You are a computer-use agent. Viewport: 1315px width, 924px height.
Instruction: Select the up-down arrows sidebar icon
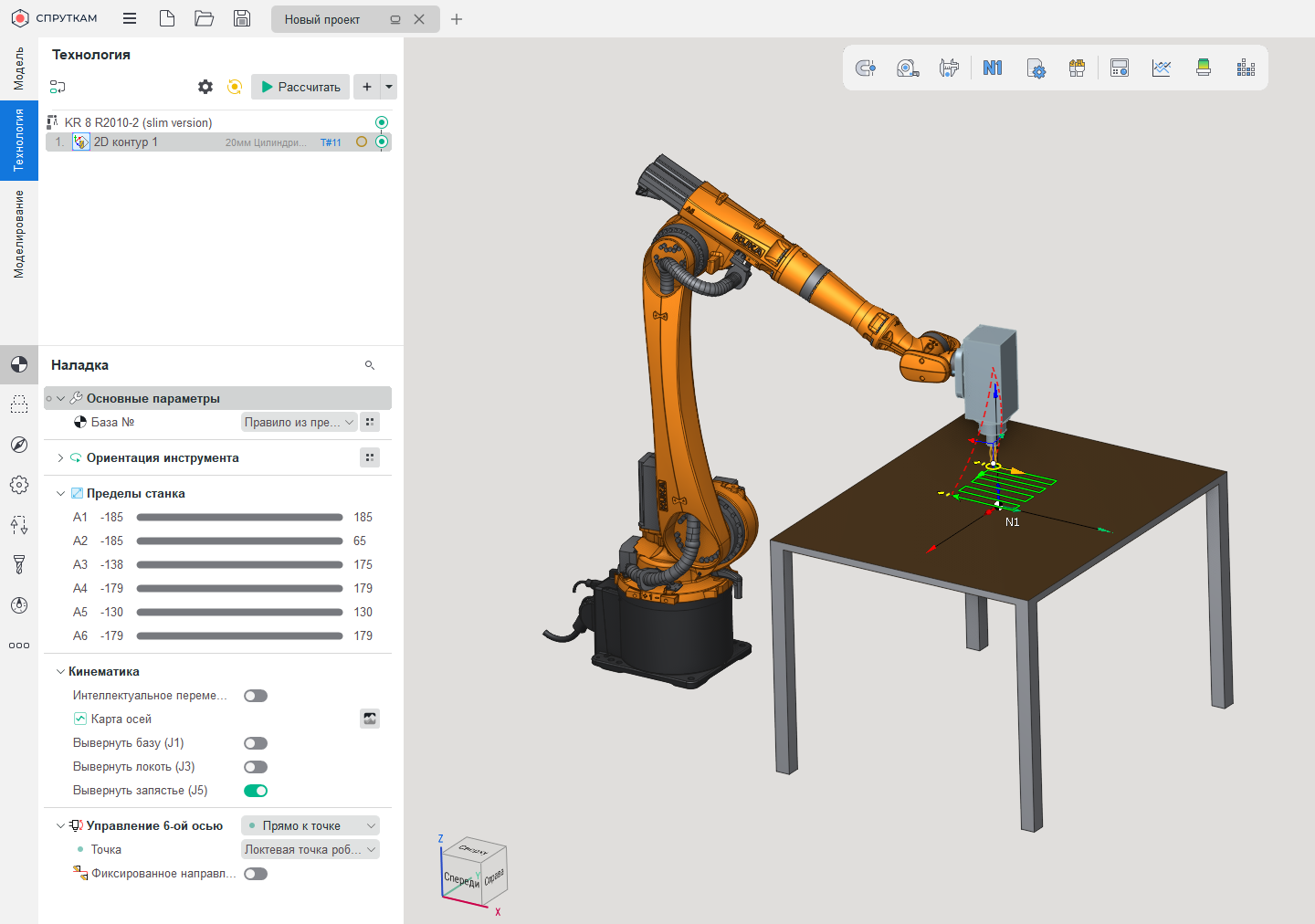[19, 525]
